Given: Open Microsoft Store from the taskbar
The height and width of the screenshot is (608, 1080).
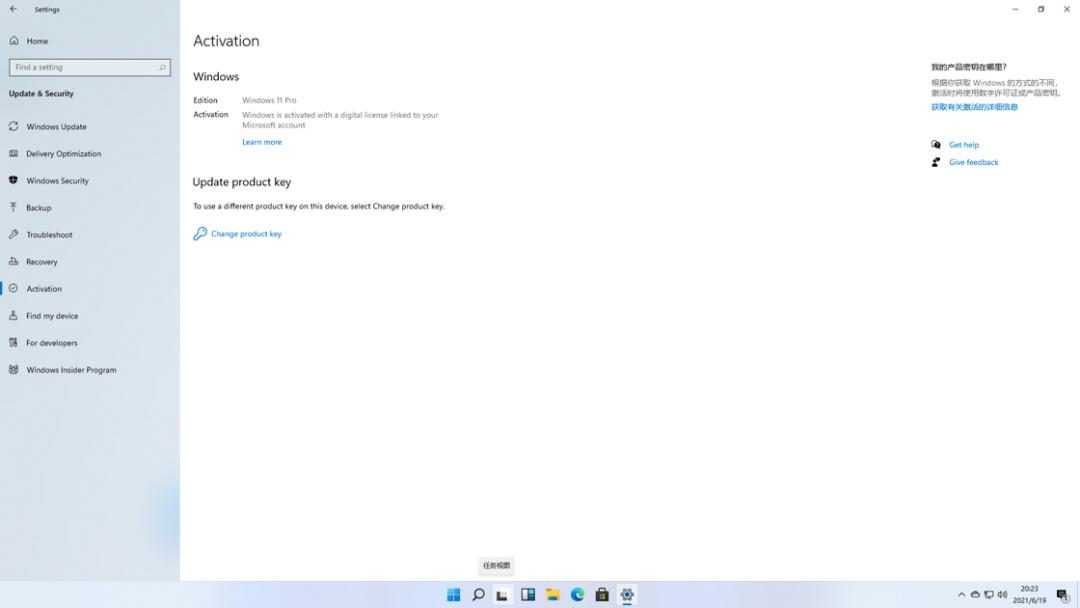Looking at the screenshot, I should (x=602, y=595).
